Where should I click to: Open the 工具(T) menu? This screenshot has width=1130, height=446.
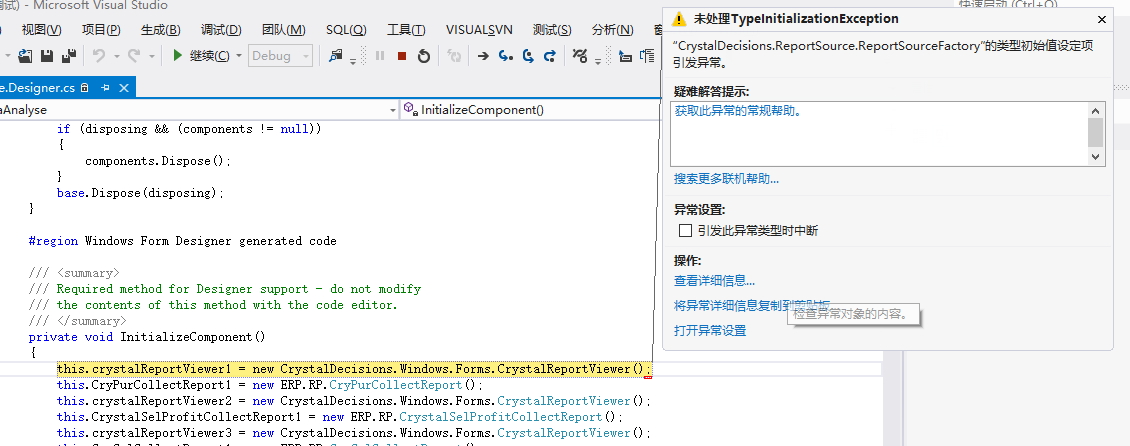pyautogui.click(x=406, y=30)
